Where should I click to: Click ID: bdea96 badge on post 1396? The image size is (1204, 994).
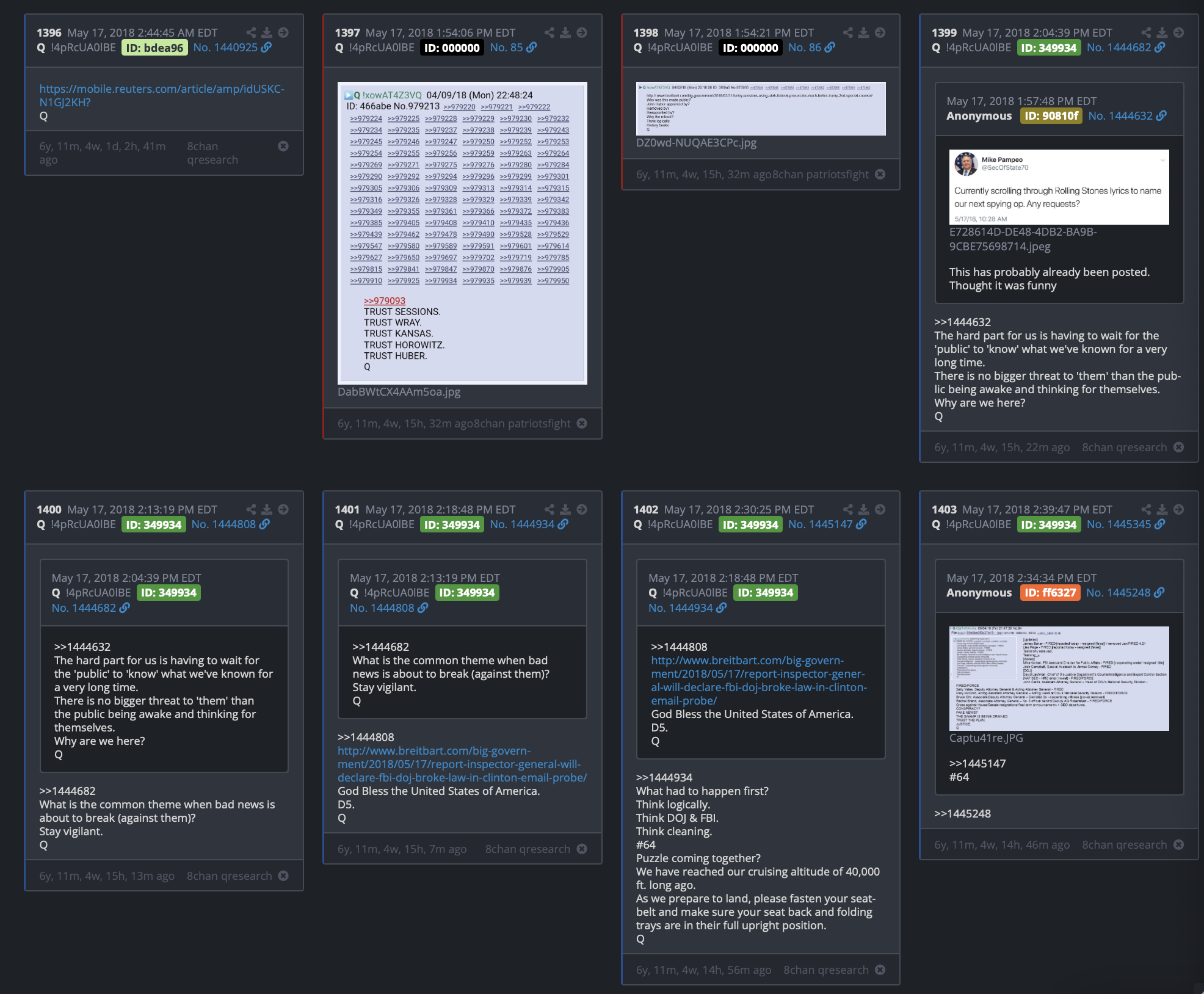(x=154, y=48)
